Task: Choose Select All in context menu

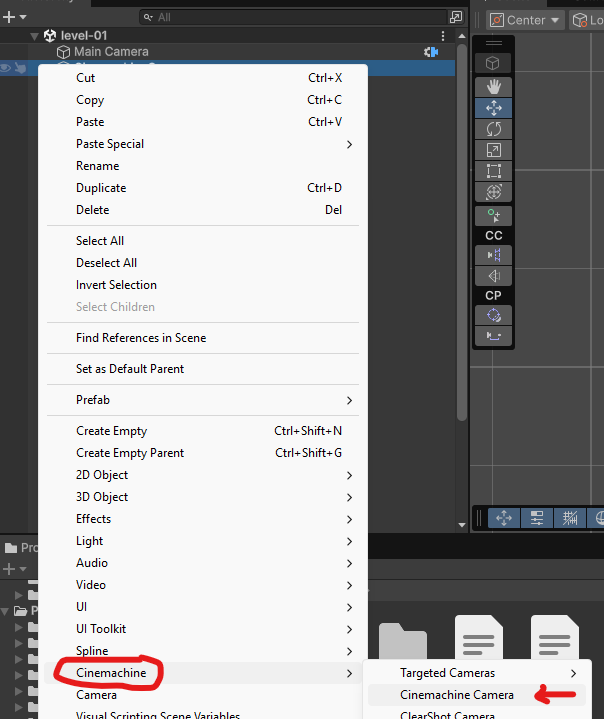Action: point(203,241)
